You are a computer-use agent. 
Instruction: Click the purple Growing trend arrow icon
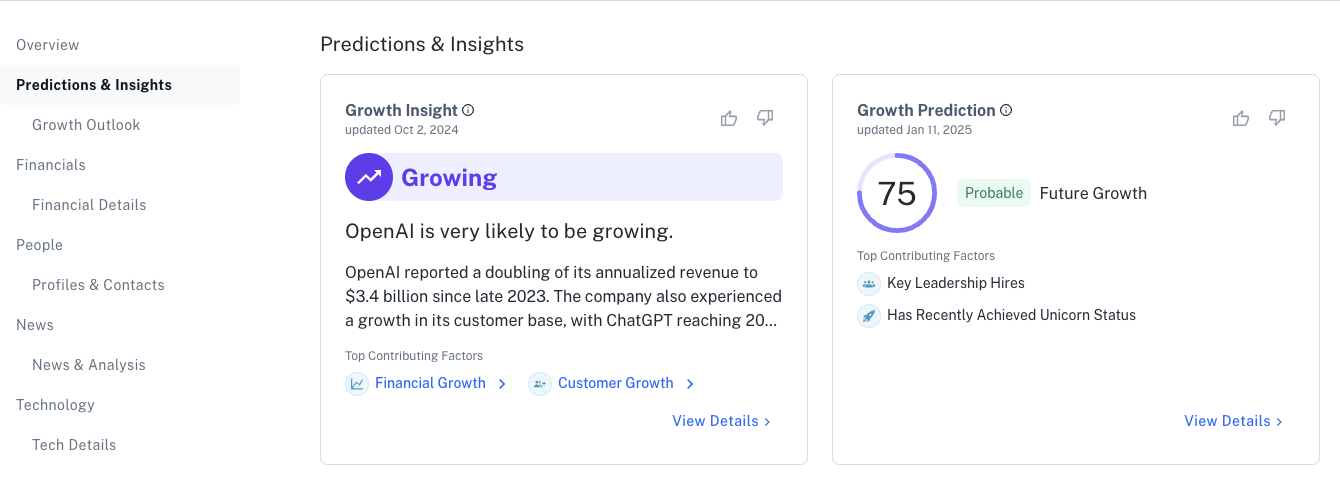click(369, 177)
